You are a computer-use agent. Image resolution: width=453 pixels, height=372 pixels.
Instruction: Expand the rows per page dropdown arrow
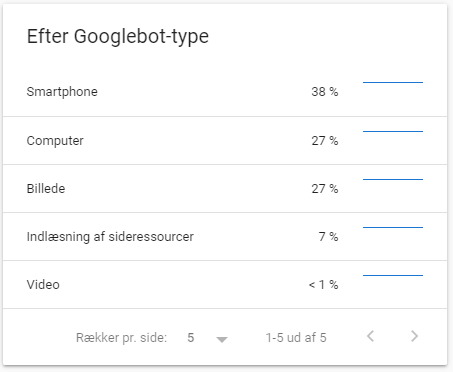coord(222,339)
